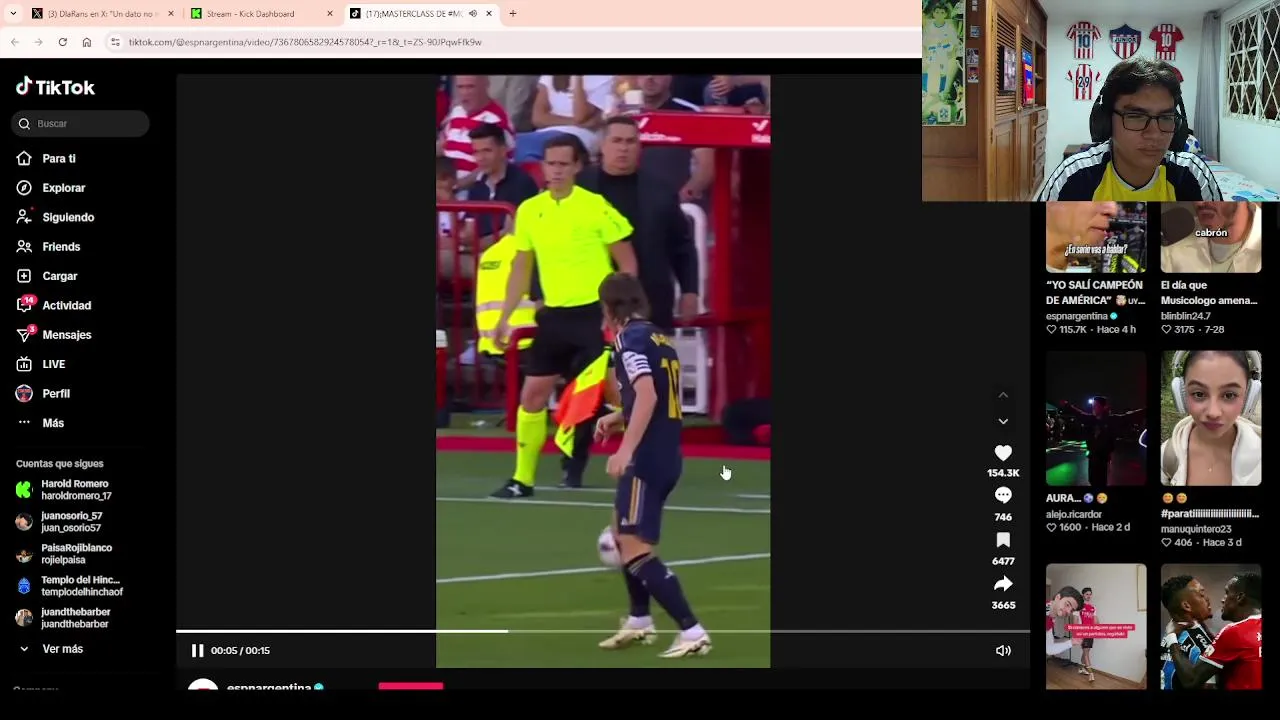
Task: Go to LIVE section
Action: pyautogui.click(x=41, y=364)
